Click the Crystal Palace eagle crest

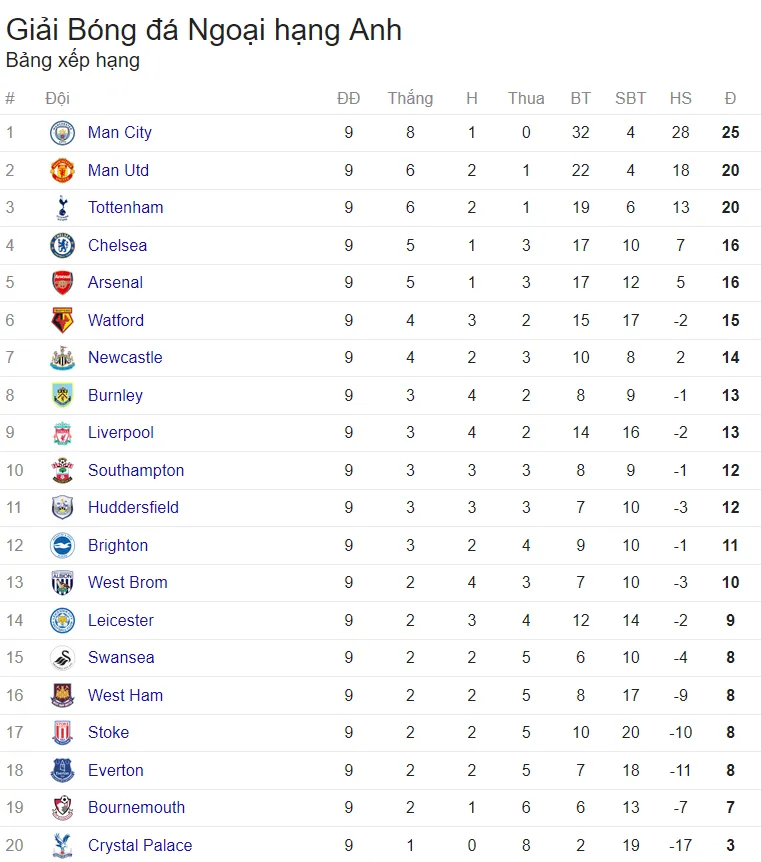(x=62, y=845)
